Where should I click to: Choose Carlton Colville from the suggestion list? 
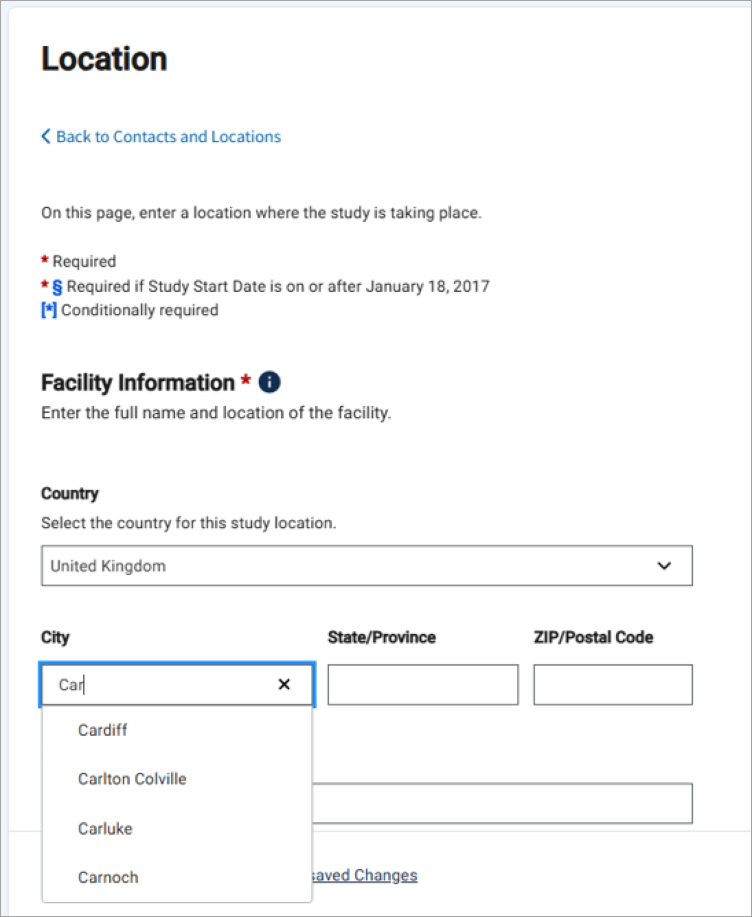[132, 779]
